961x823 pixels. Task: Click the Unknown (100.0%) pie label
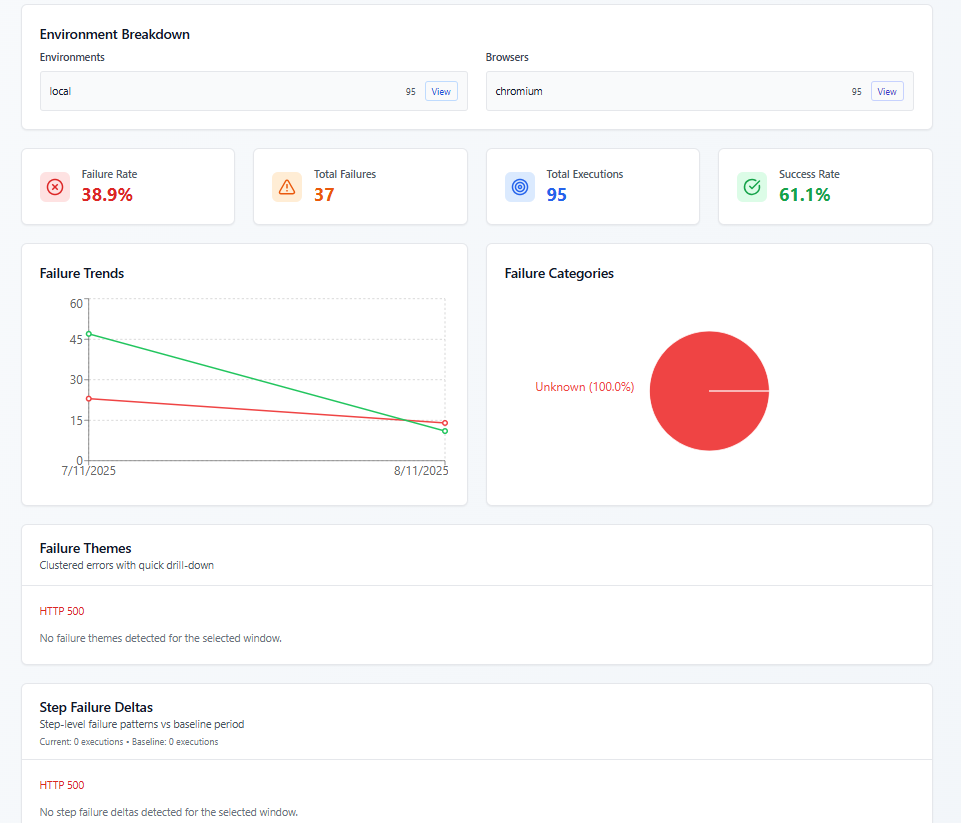[x=584, y=387]
